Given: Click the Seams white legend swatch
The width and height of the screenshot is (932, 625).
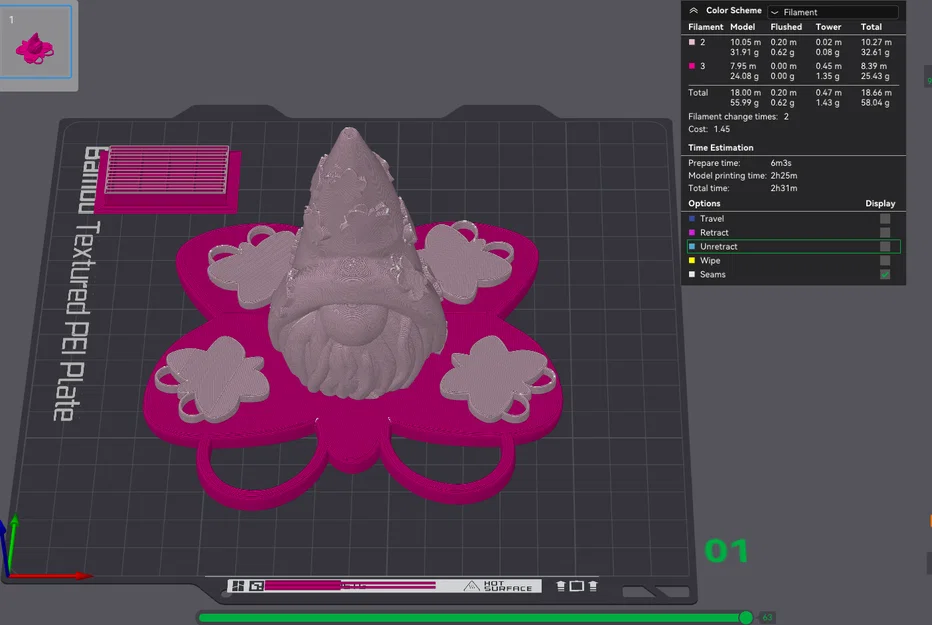Looking at the screenshot, I should [691, 274].
